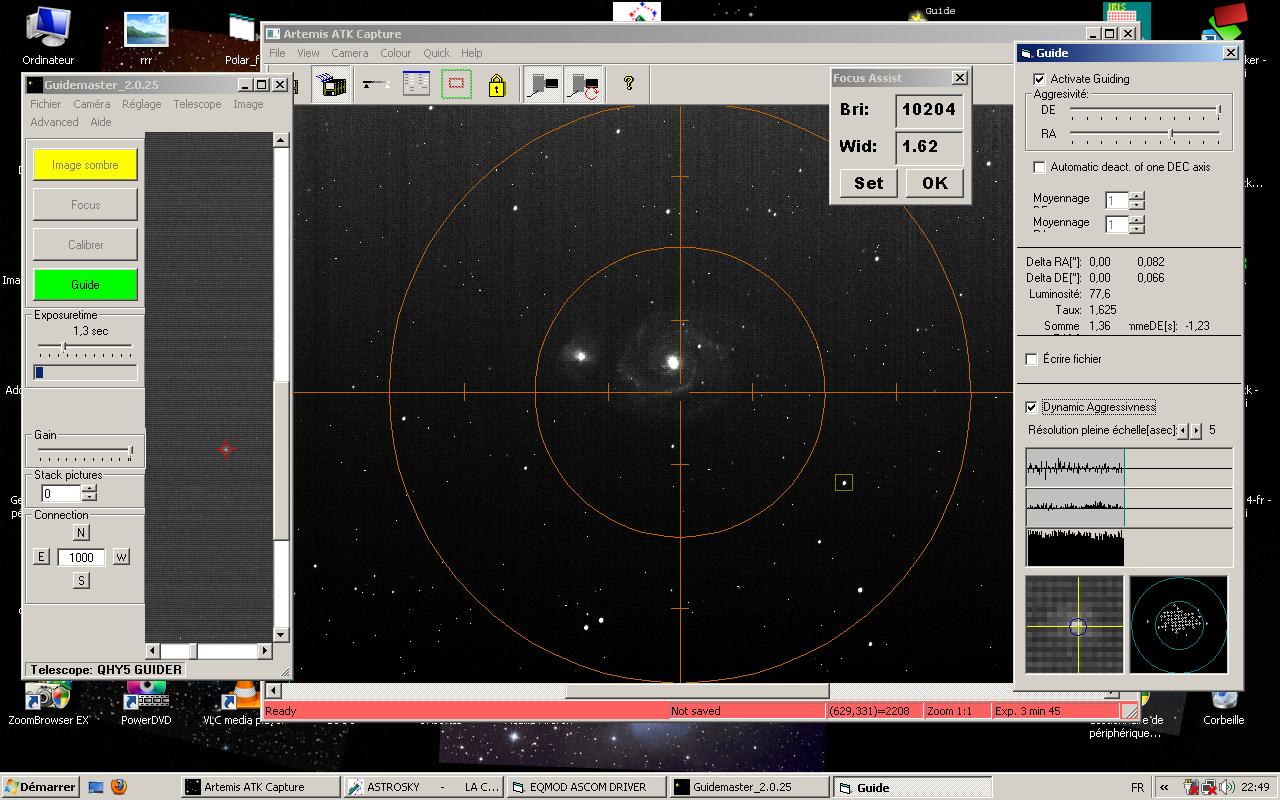Viewport: 1280px width, 800px height.
Task: Open the Démarrer start menu
Action: (x=40, y=787)
